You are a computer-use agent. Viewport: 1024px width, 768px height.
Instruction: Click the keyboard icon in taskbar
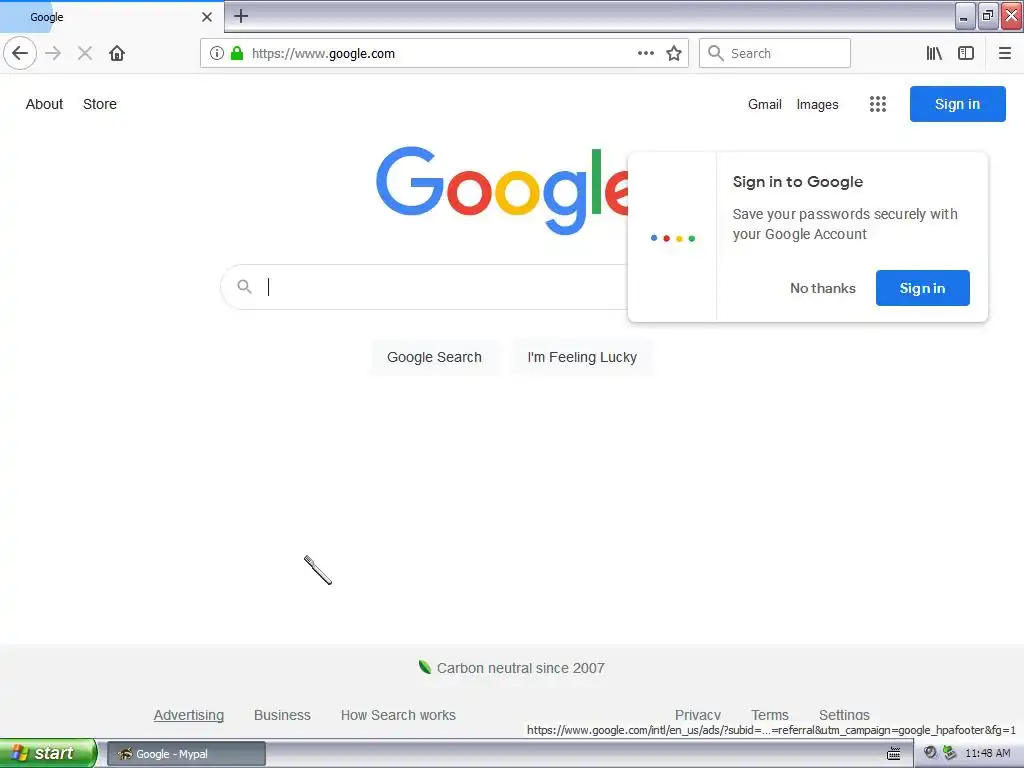[893, 754]
